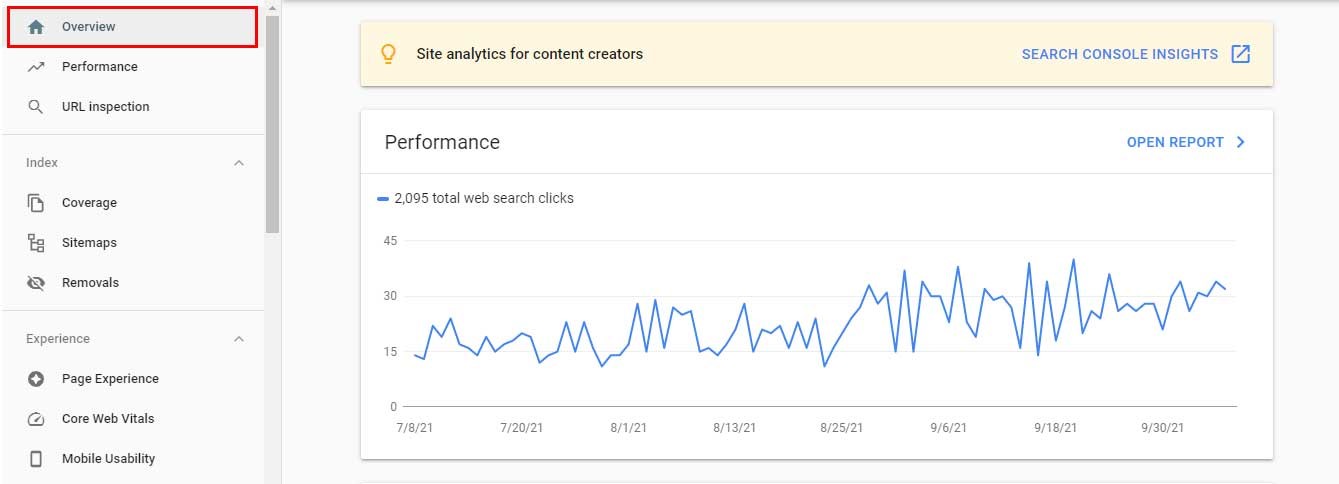Collapse the Index section chevron

238,163
